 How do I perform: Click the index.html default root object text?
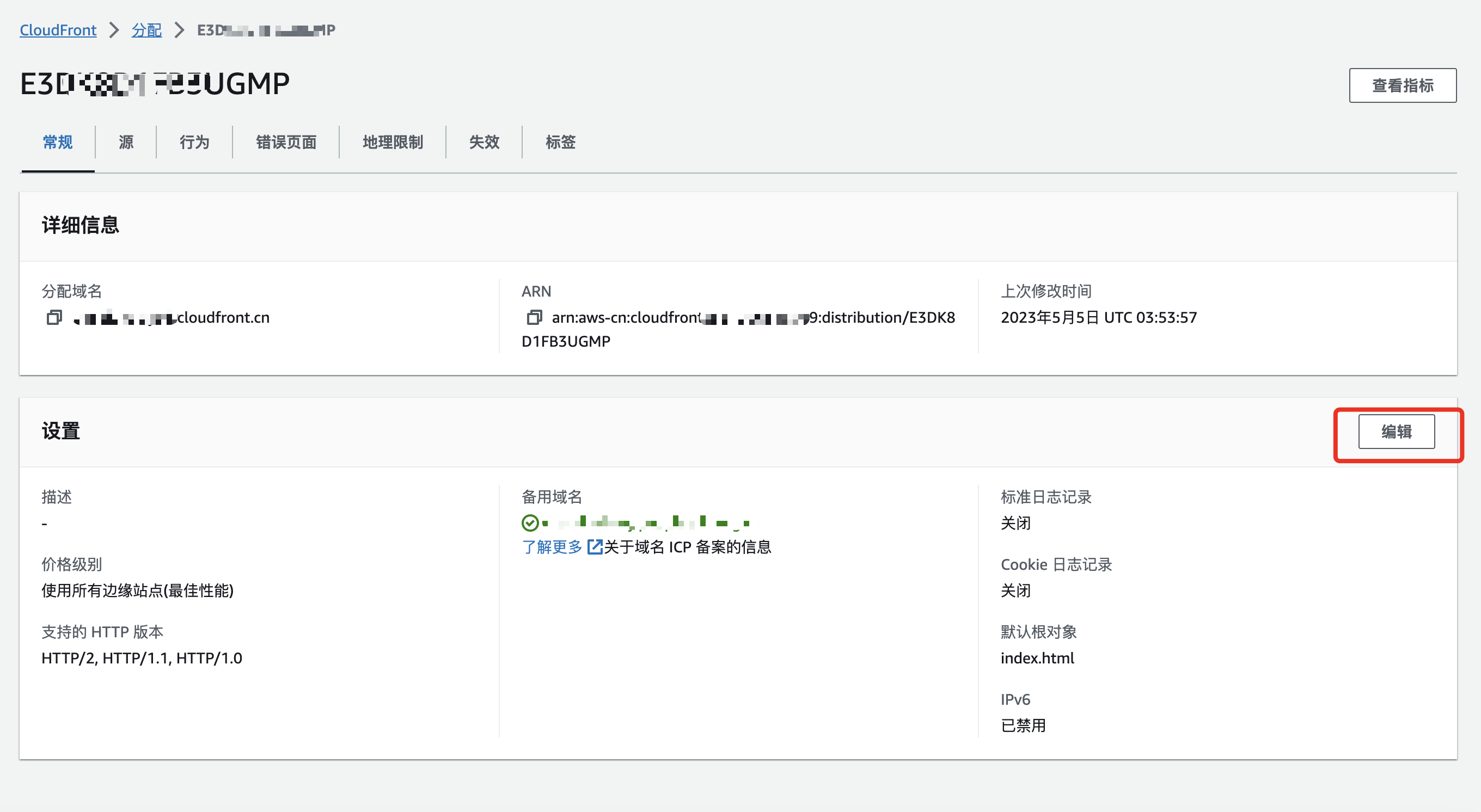click(1037, 658)
